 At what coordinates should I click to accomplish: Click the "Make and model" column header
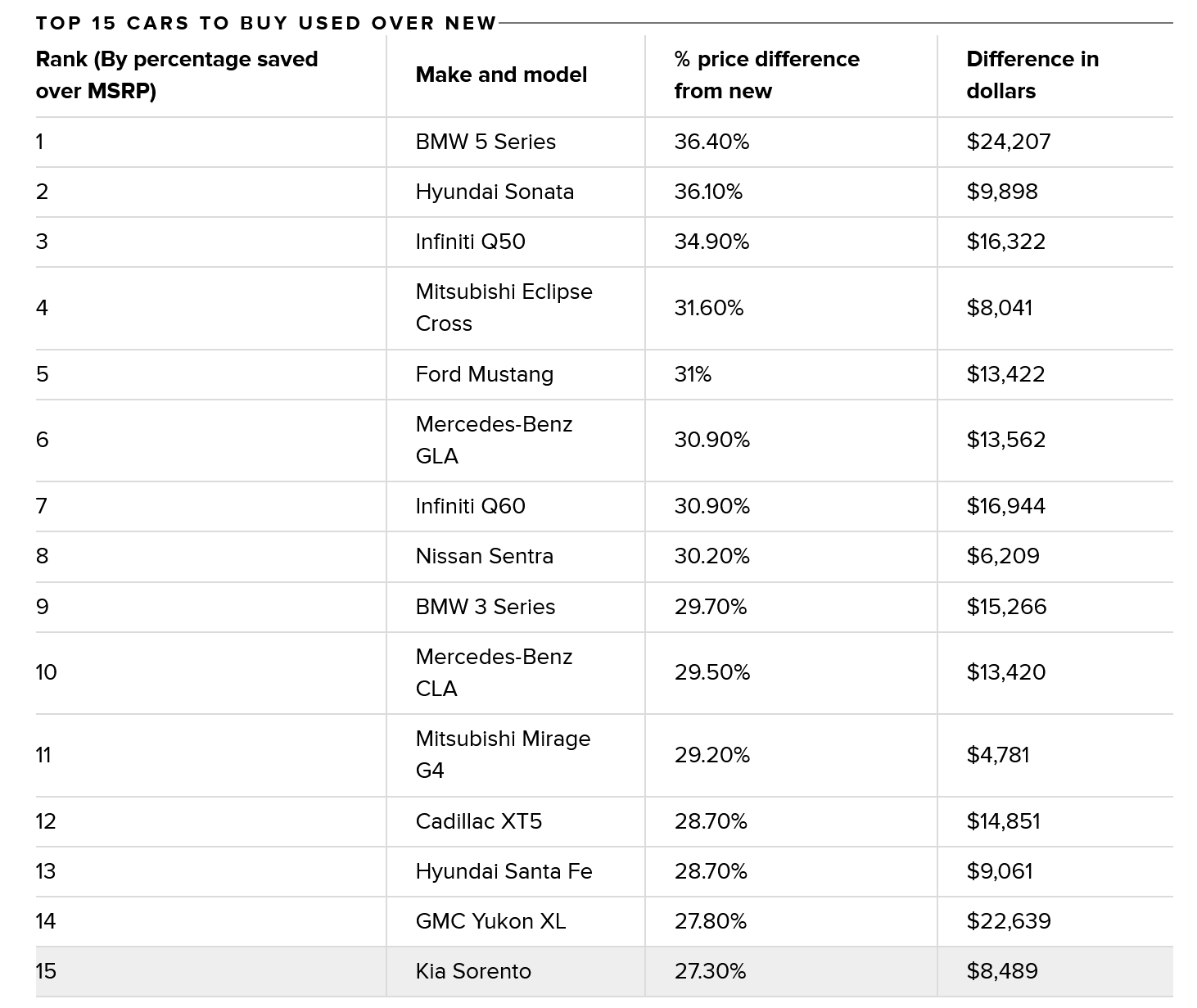click(x=501, y=75)
